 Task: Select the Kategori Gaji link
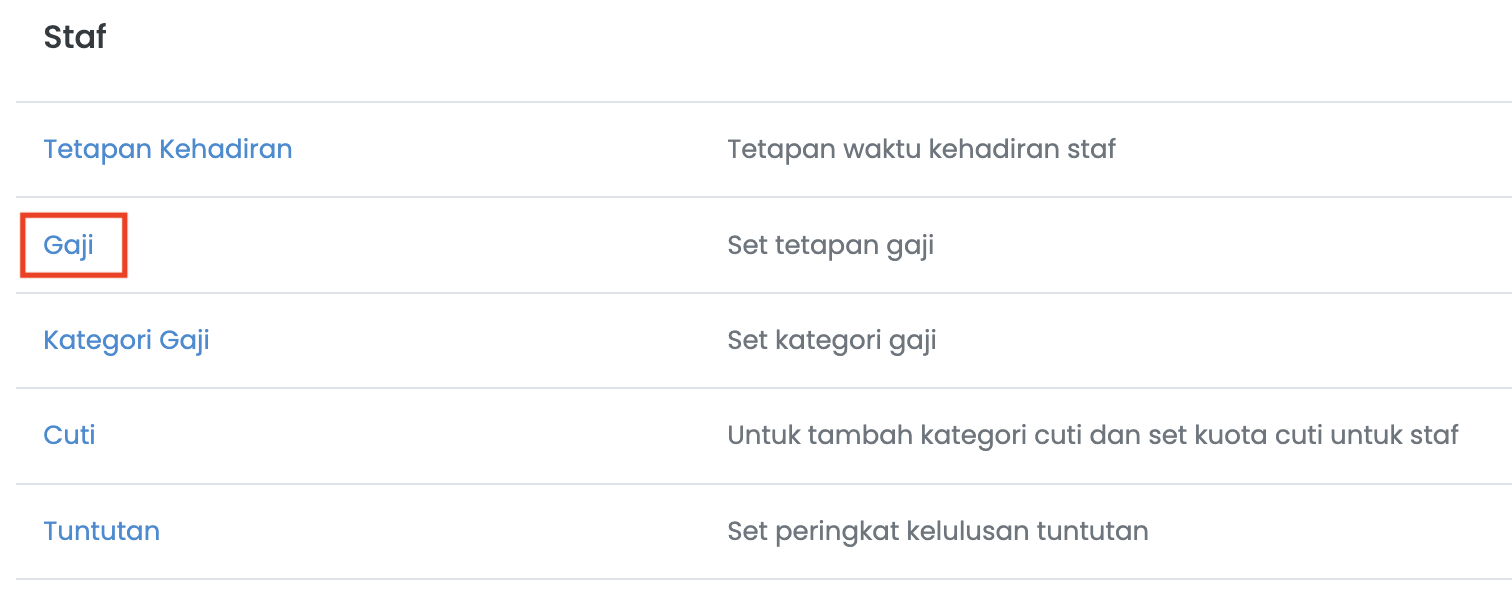127,340
